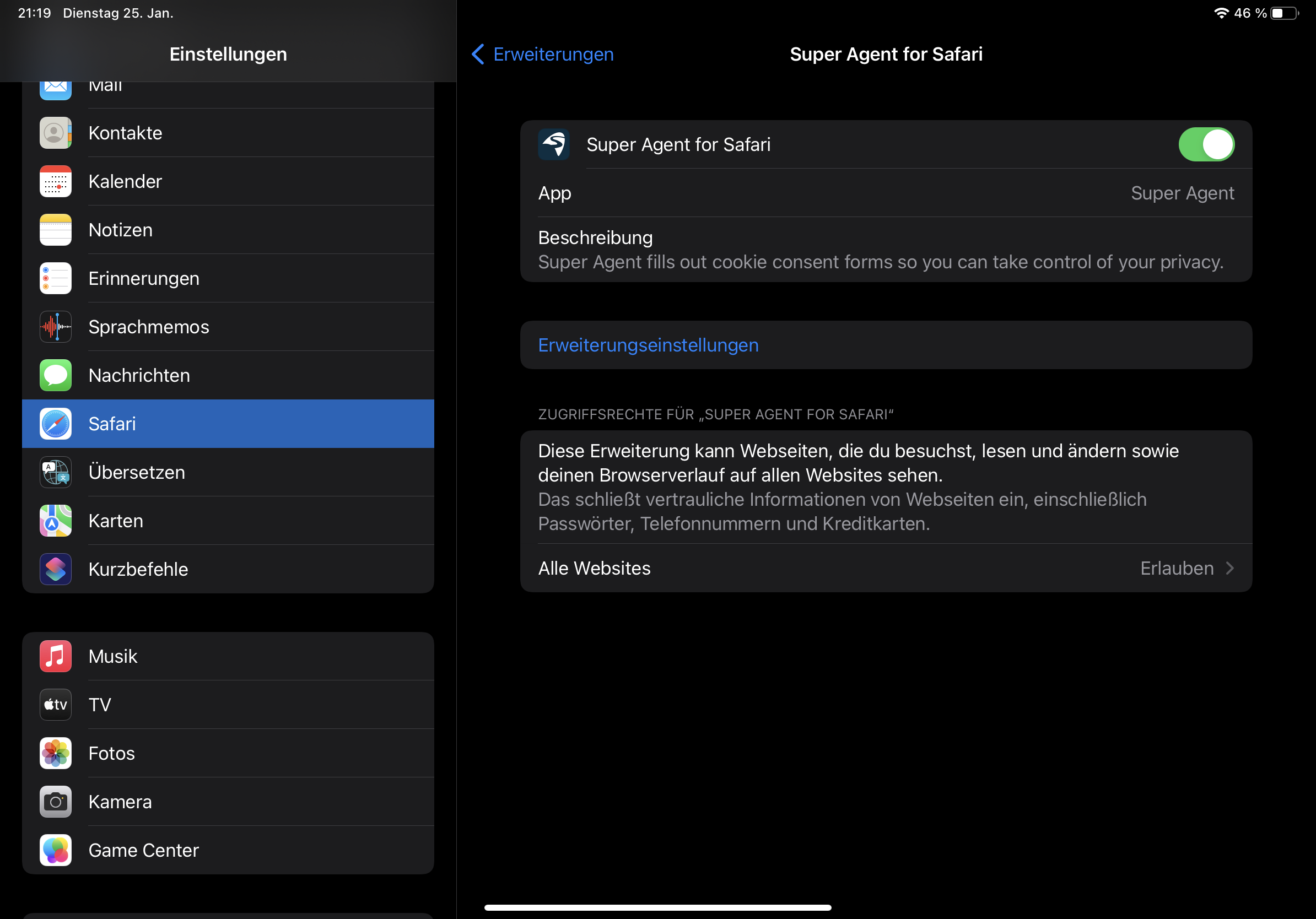
Task: Open Erweiterungseinstellungen link
Action: pos(648,345)
